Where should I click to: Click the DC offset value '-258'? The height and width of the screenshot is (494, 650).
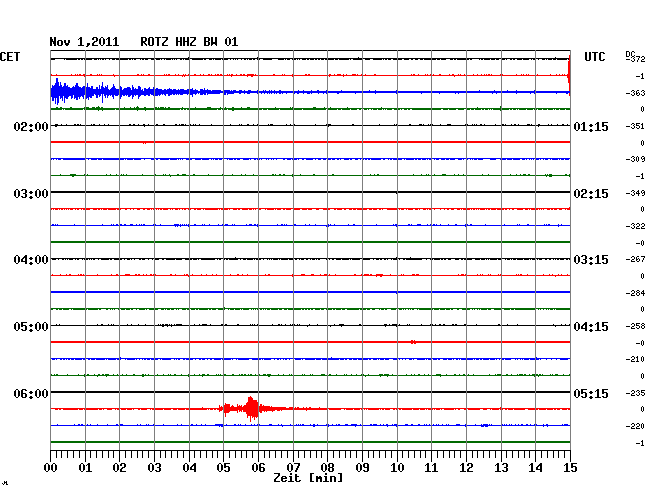tap(635, 326)
